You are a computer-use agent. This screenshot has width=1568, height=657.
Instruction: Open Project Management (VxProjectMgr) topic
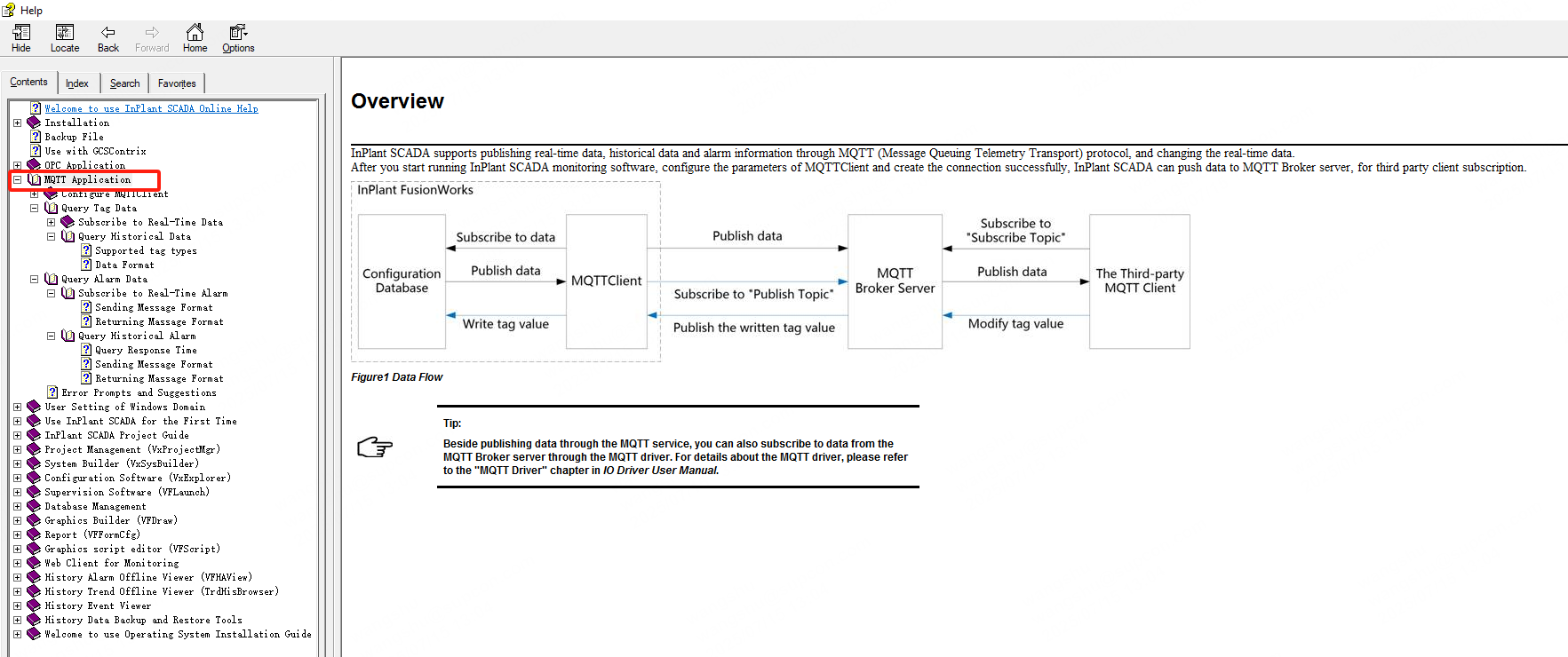pyautogui.click(x=132, y=449)
